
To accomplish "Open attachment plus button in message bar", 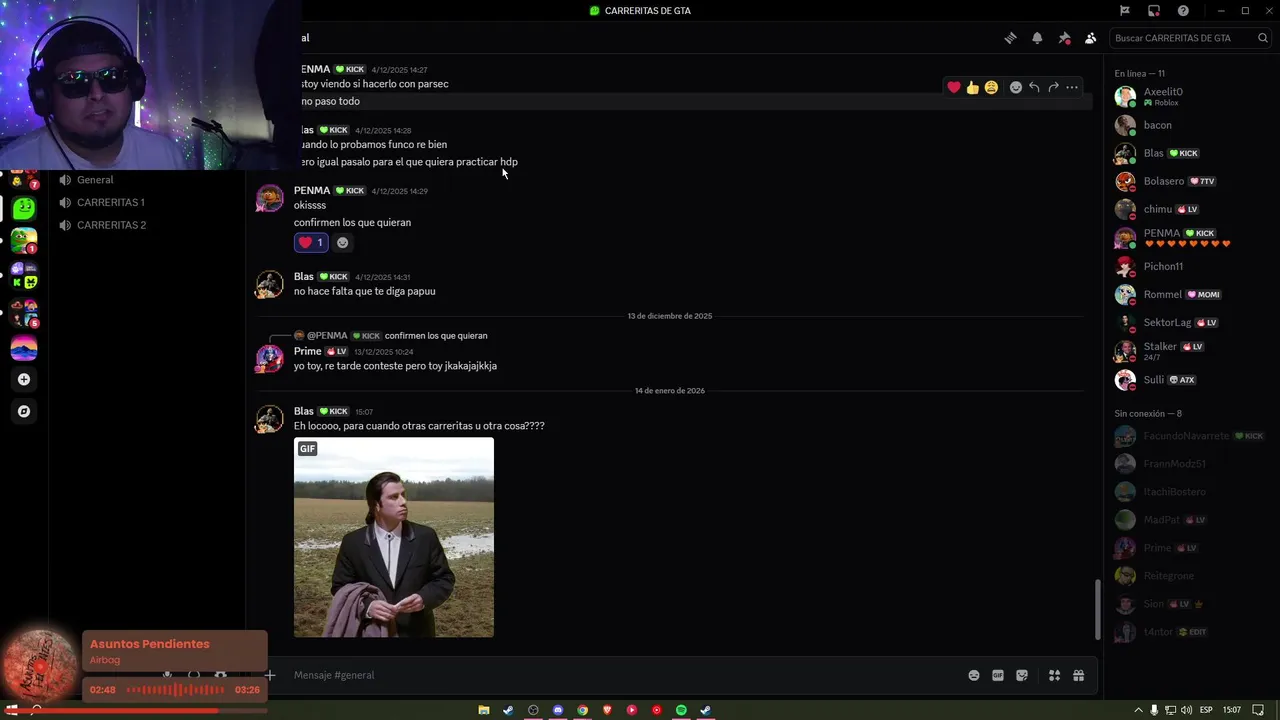I will [269, 675].
